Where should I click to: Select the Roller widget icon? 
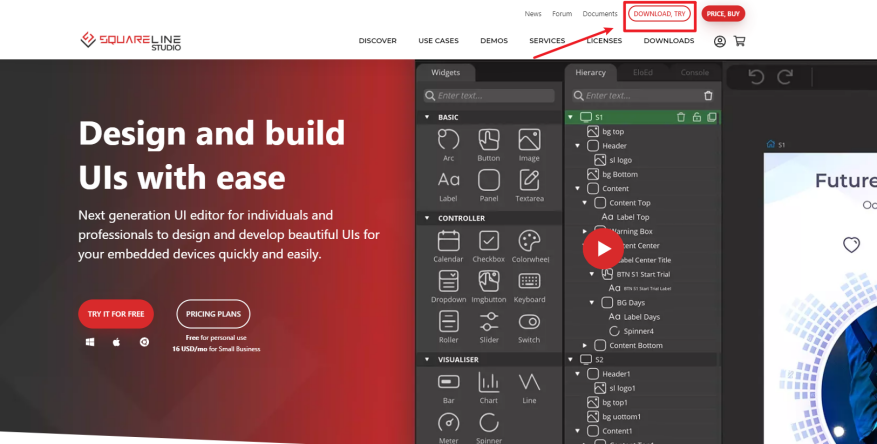click(449, 322)
